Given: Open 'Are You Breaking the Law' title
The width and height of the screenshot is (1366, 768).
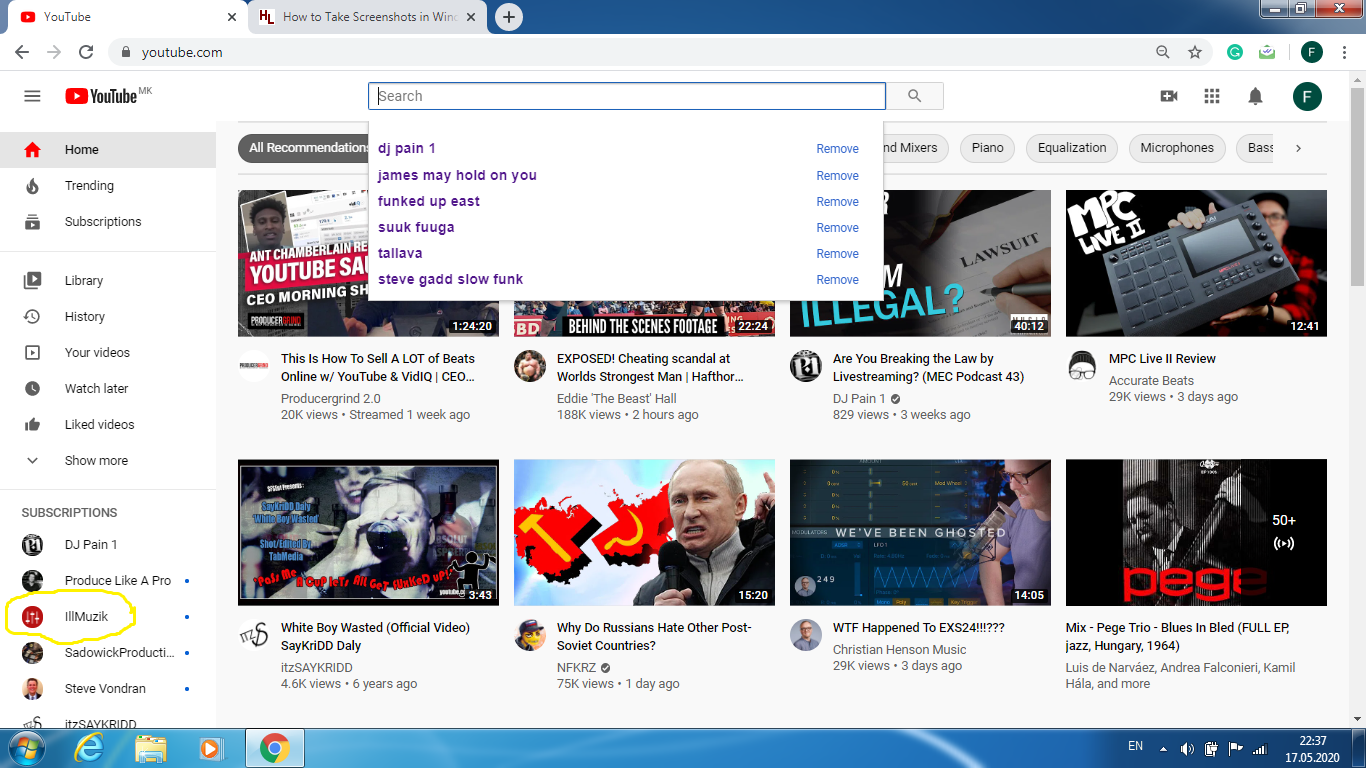Looking at the screenshot, I should pyautogui.click(x=928, y=367).
